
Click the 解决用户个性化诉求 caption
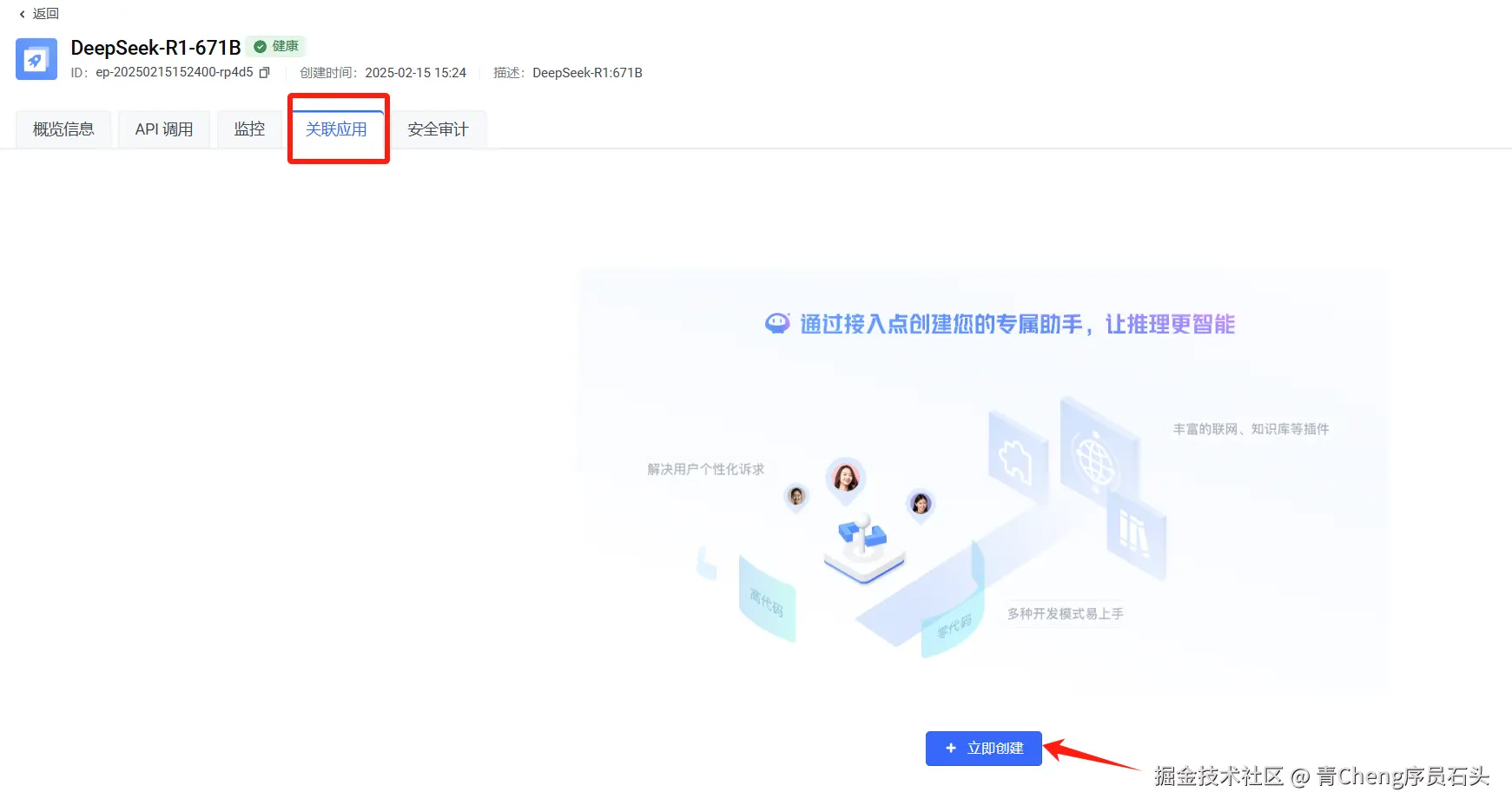click(705, 469)
